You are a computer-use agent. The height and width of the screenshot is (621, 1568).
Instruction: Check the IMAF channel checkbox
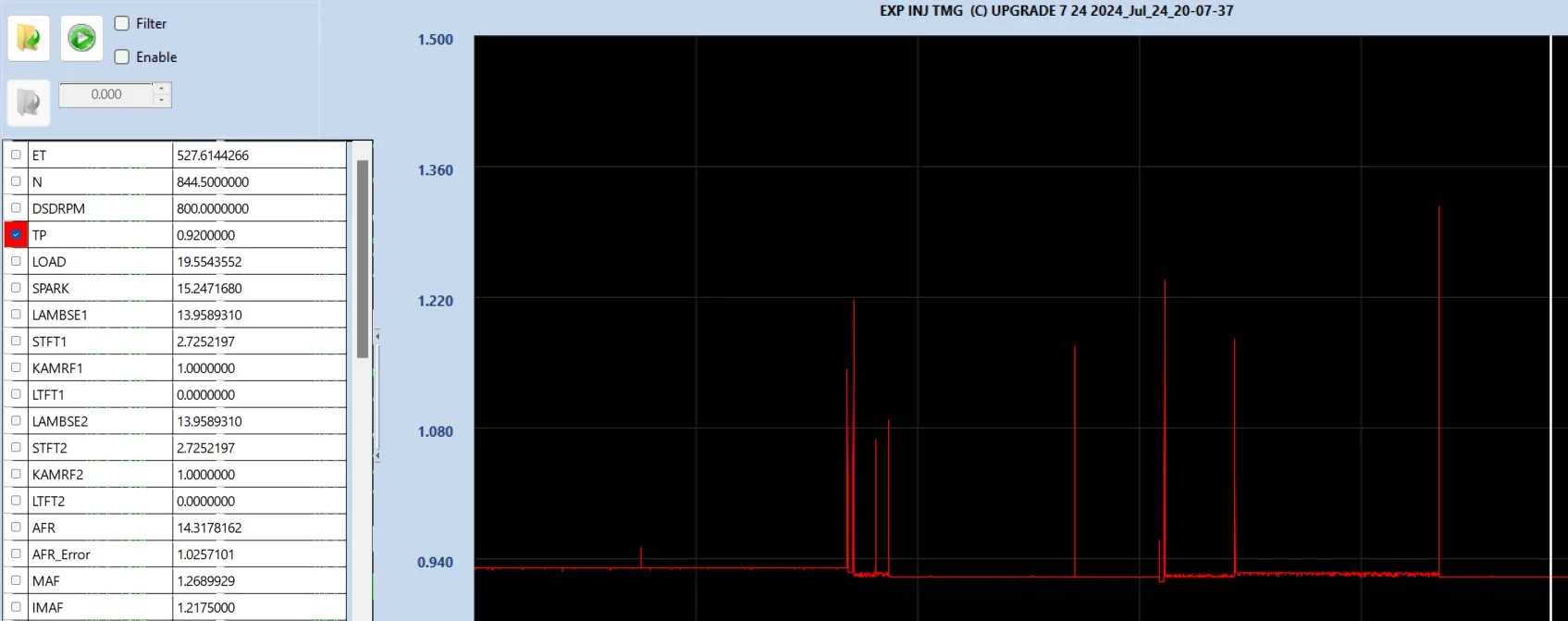[16, 607]
